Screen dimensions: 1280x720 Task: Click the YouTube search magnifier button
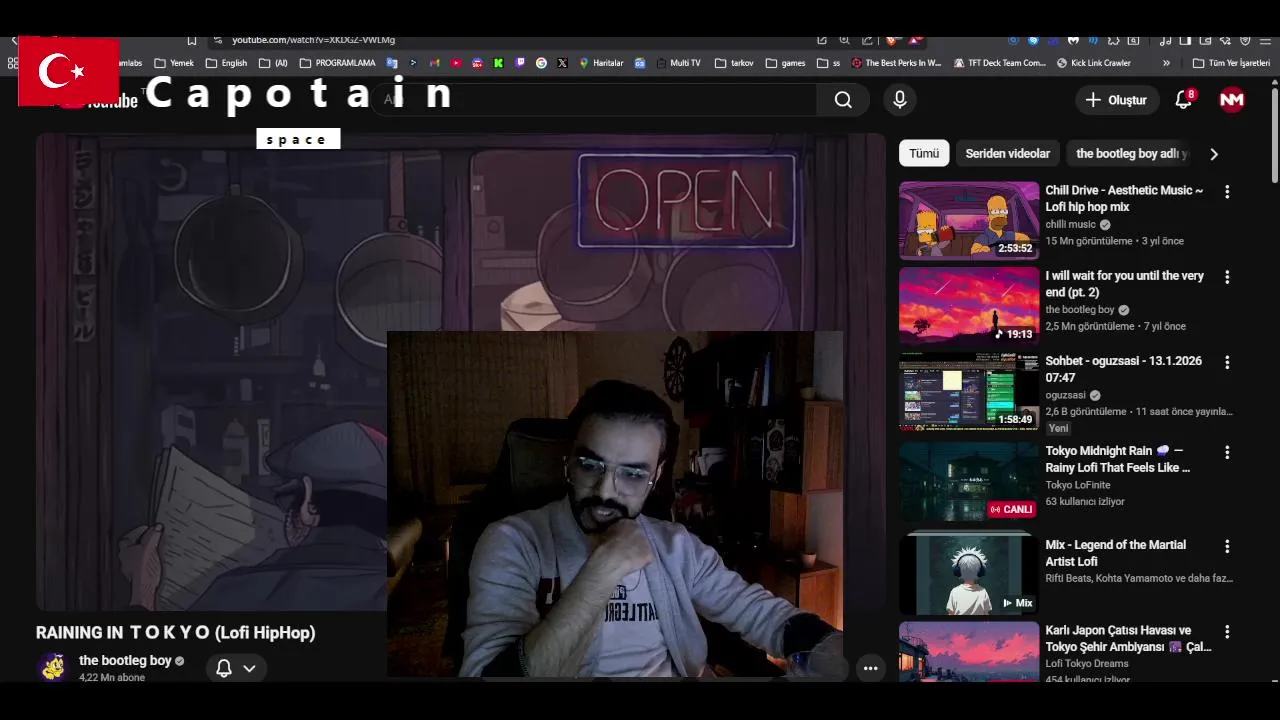[843, 100]
